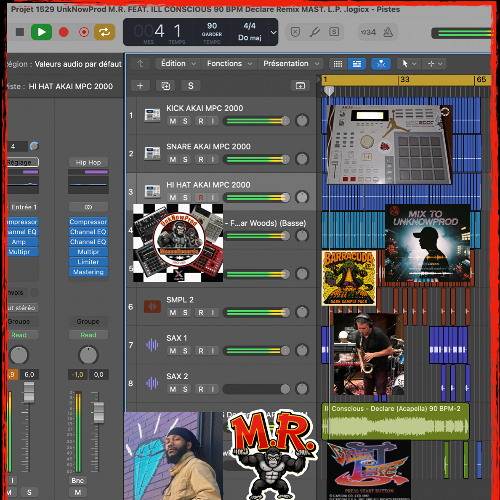The width and height of the screenshot is (500, 500).
Task: Click bar 33 on the ruler
Action: (404, 80)
